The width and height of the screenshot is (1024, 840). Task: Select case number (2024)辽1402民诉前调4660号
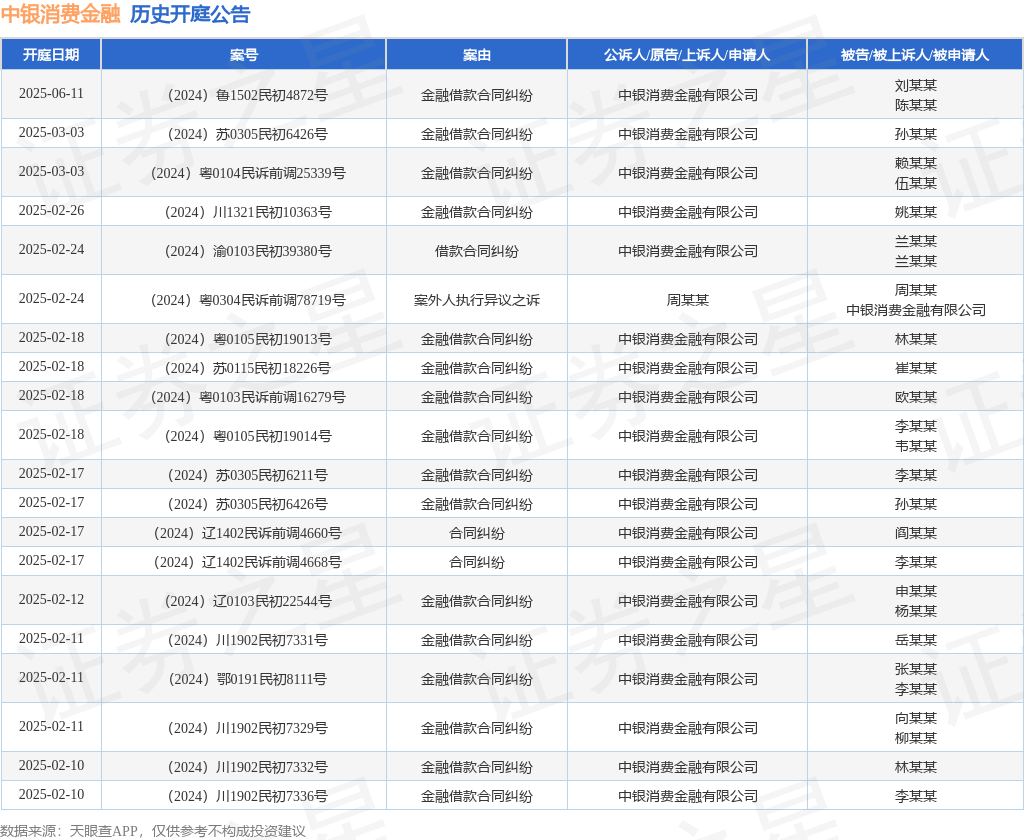tap(244, 534)
